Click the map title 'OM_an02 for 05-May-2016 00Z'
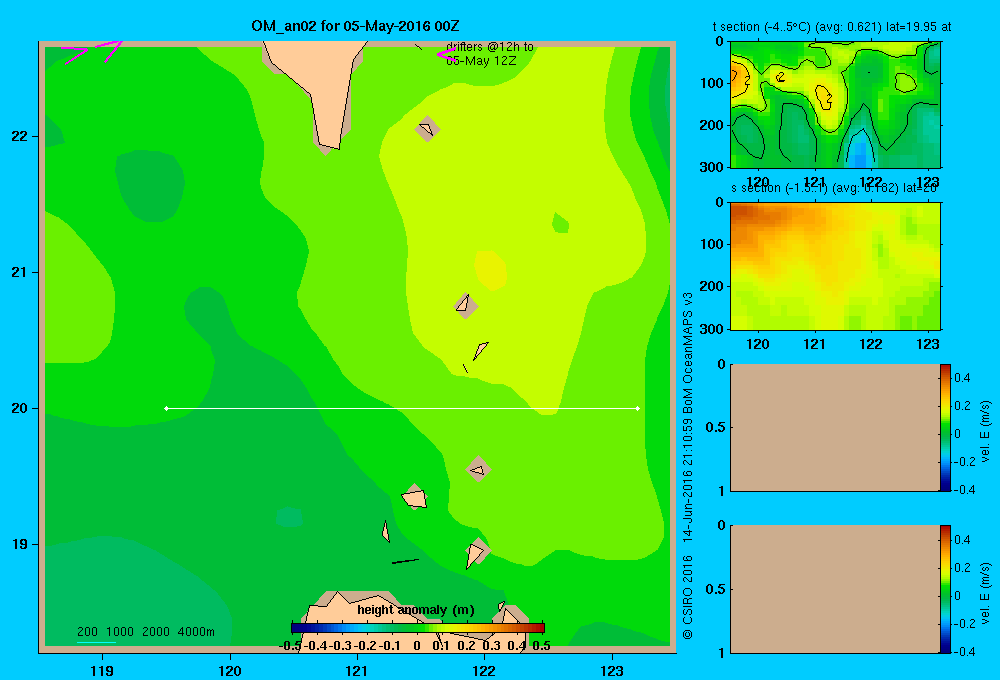1000x680 pixels. (355, 26)
